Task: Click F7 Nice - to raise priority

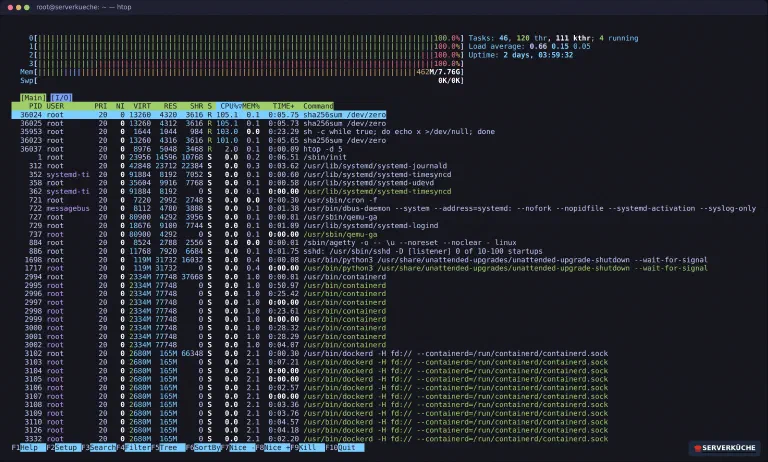Action: [x=238, y=447]
